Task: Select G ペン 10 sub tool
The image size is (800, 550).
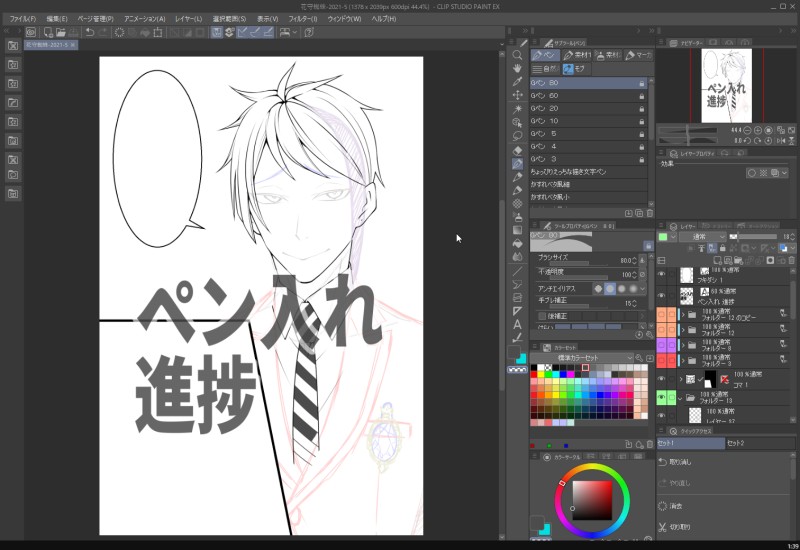Action: click(x=589, y=121)
